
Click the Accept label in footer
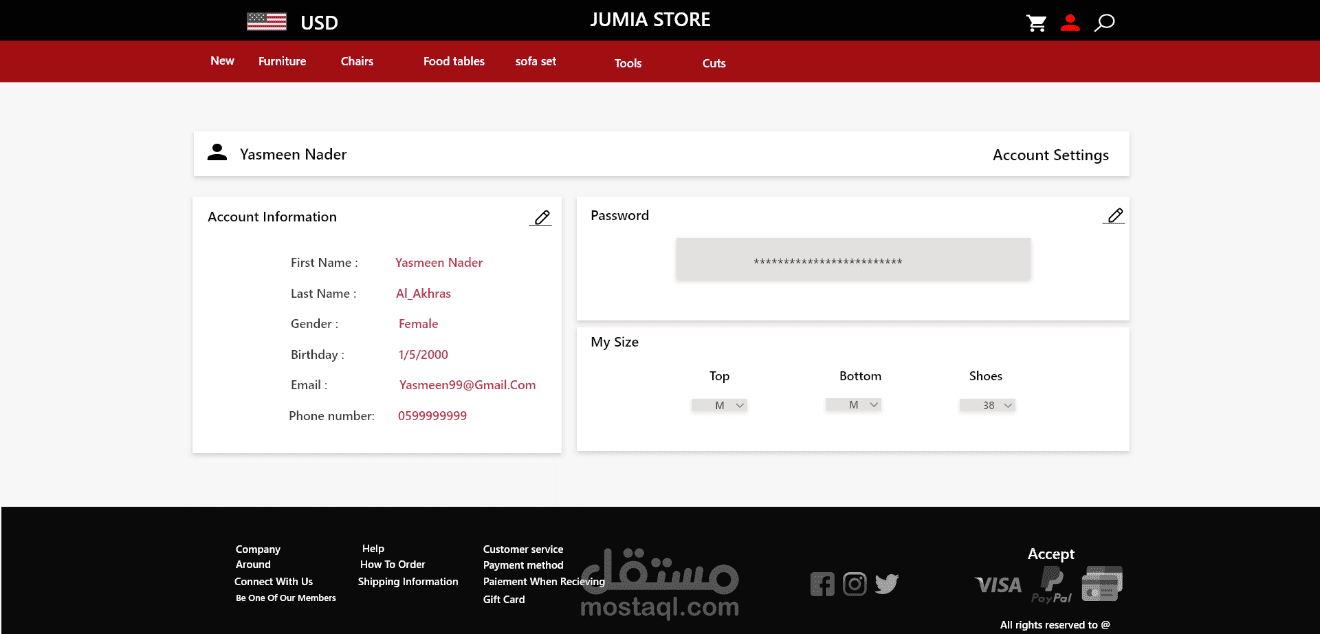click(1051, 554)
